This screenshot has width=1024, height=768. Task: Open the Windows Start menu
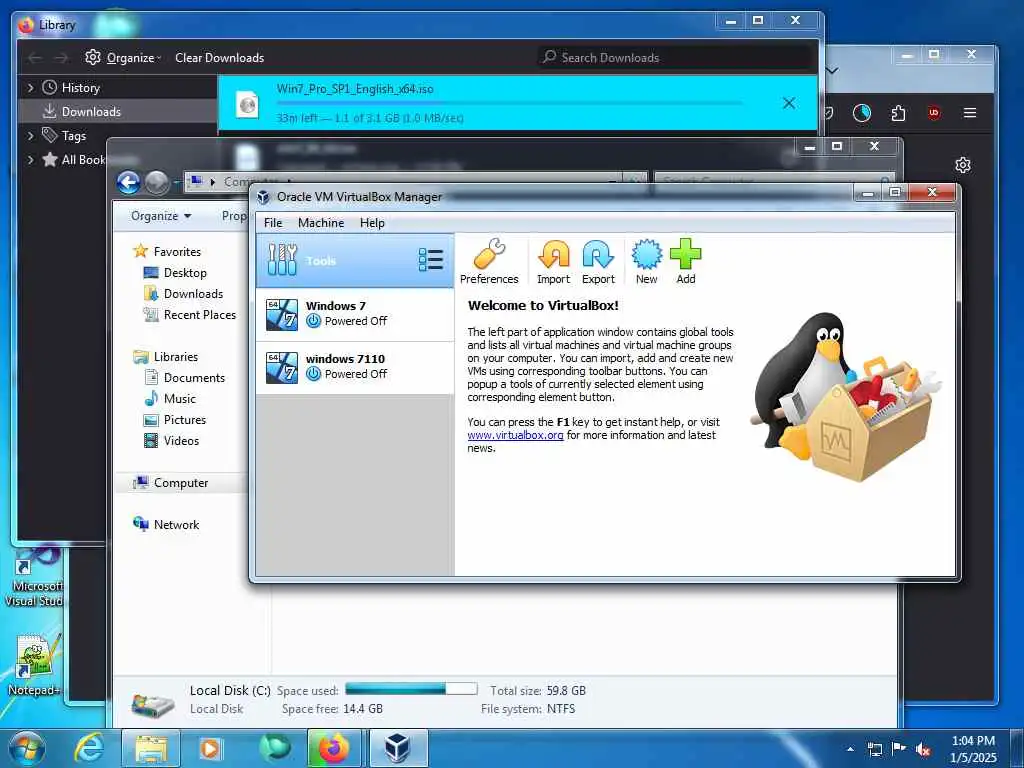(26, 748)
